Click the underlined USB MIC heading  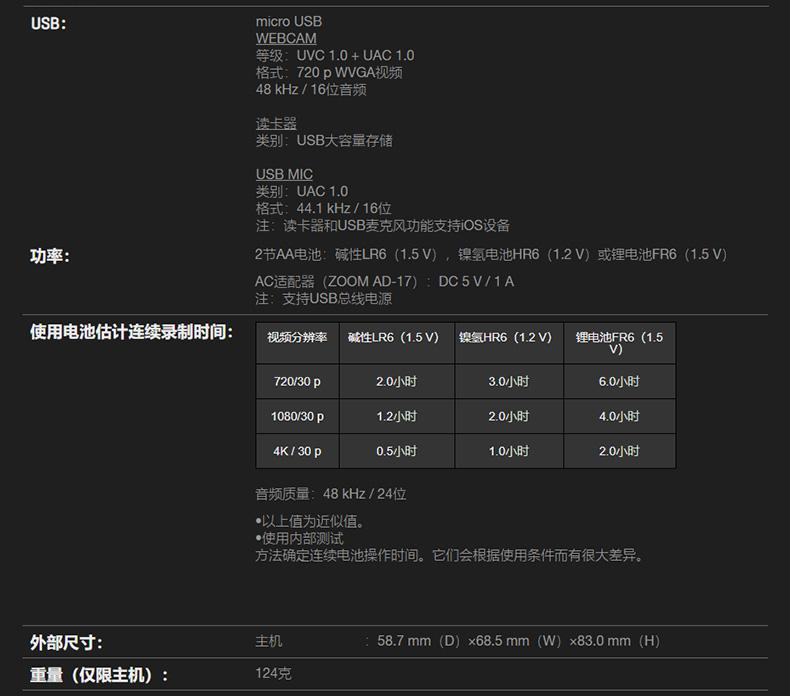tap(284, 174)
